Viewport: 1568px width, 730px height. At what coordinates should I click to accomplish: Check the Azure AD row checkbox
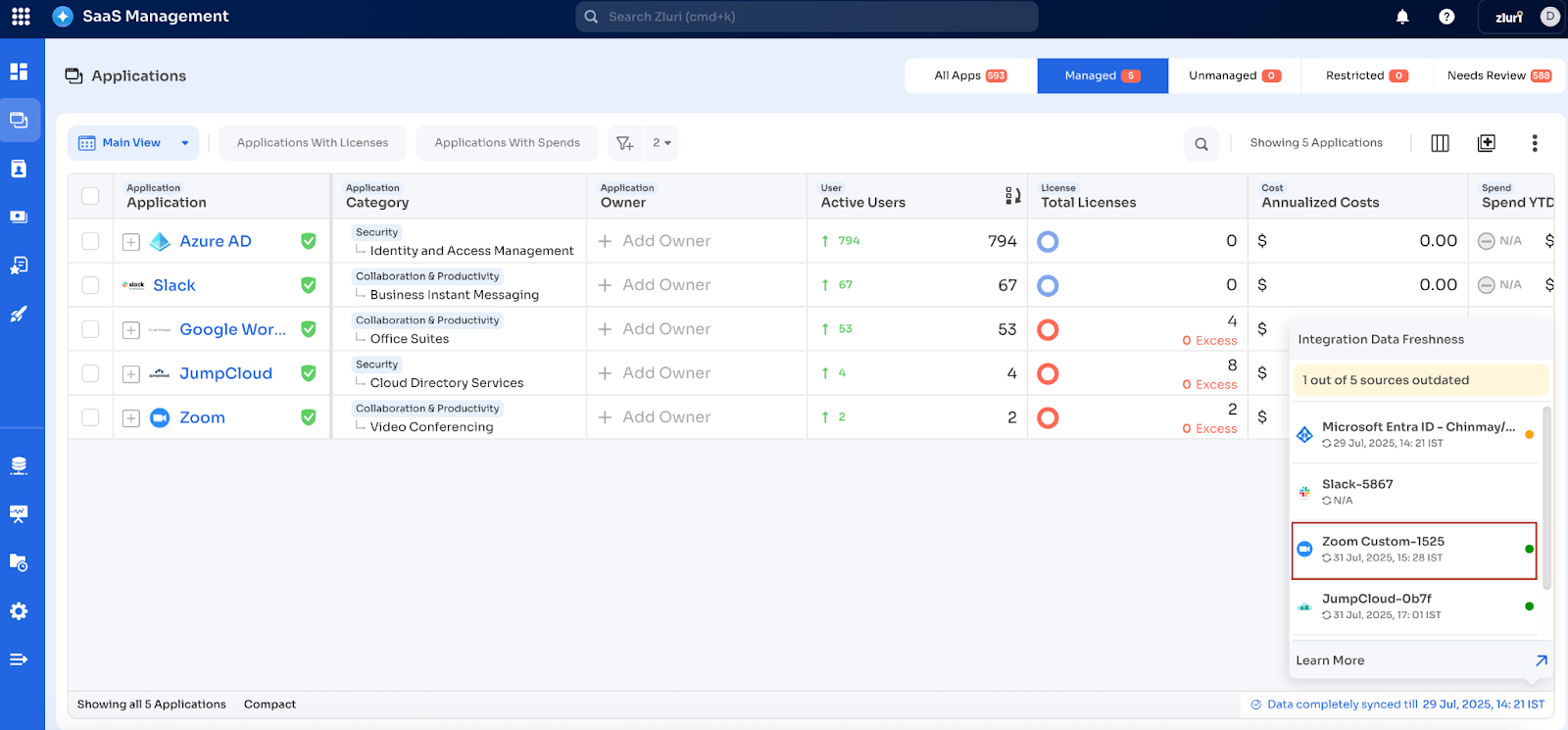click(90, 241)
